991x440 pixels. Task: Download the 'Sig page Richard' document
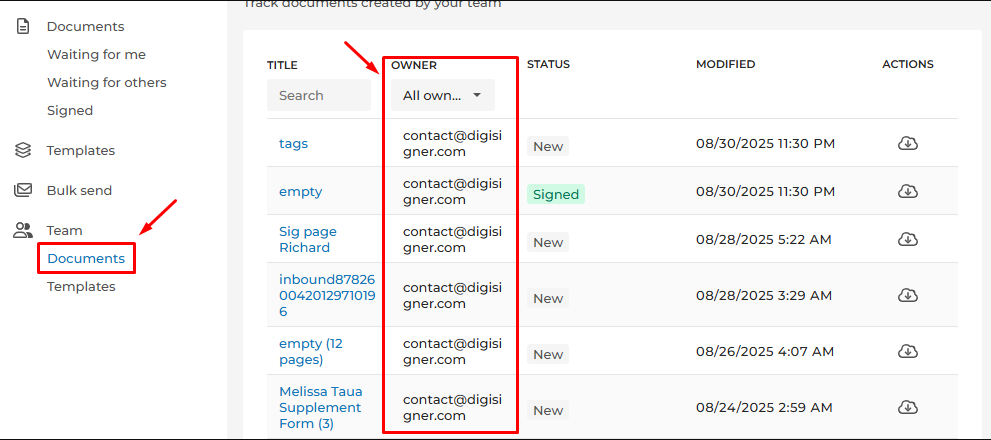click(907, 239)
